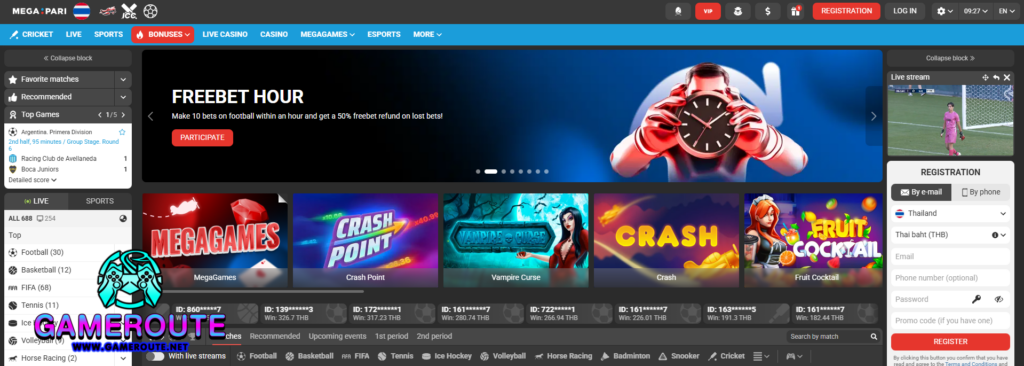Go to LIVE CASINO
Image resolution: width=1024 pixels, height=366 pixels.
225,35
